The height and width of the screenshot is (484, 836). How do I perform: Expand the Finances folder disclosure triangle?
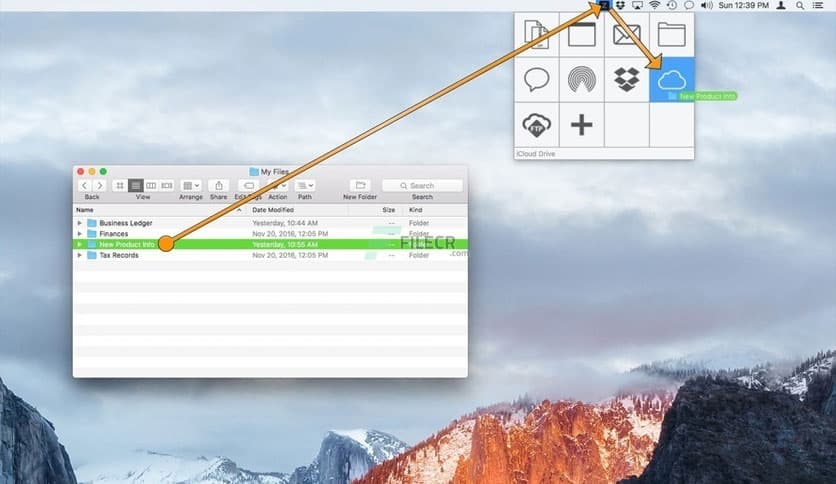tap(79, 233)
